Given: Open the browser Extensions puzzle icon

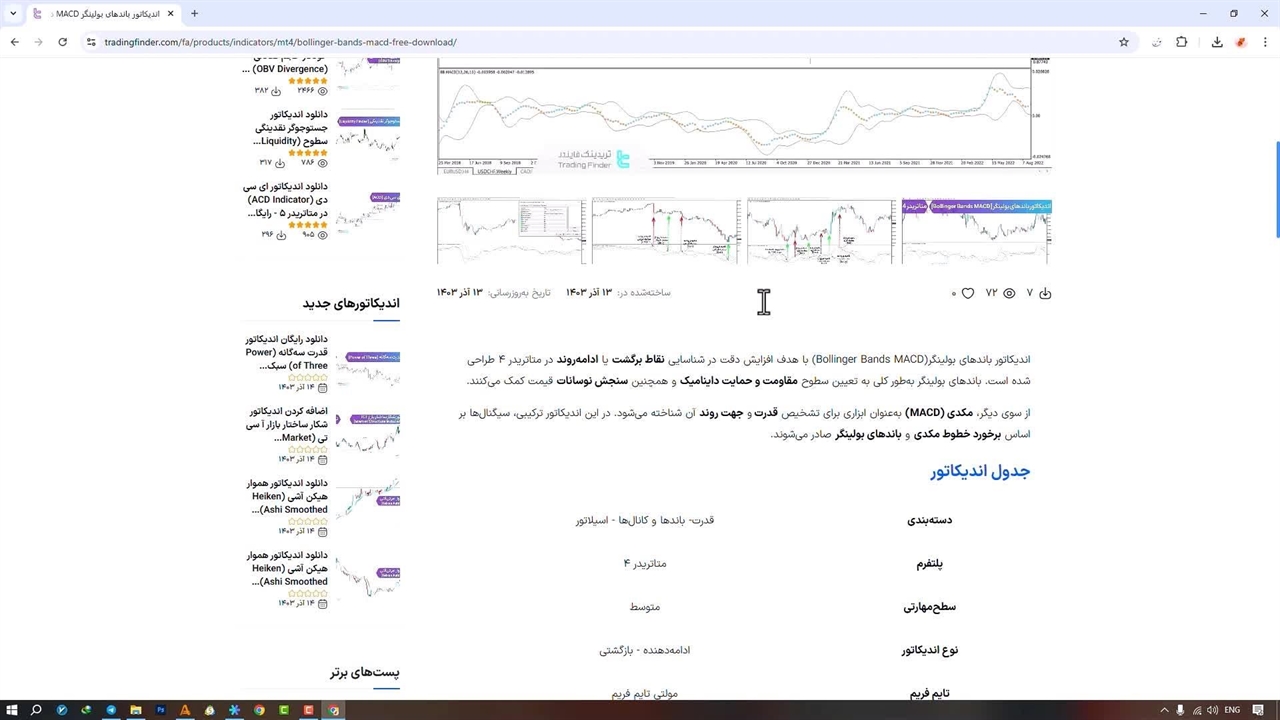Looking at the screenshot, I should point(1182,42).
